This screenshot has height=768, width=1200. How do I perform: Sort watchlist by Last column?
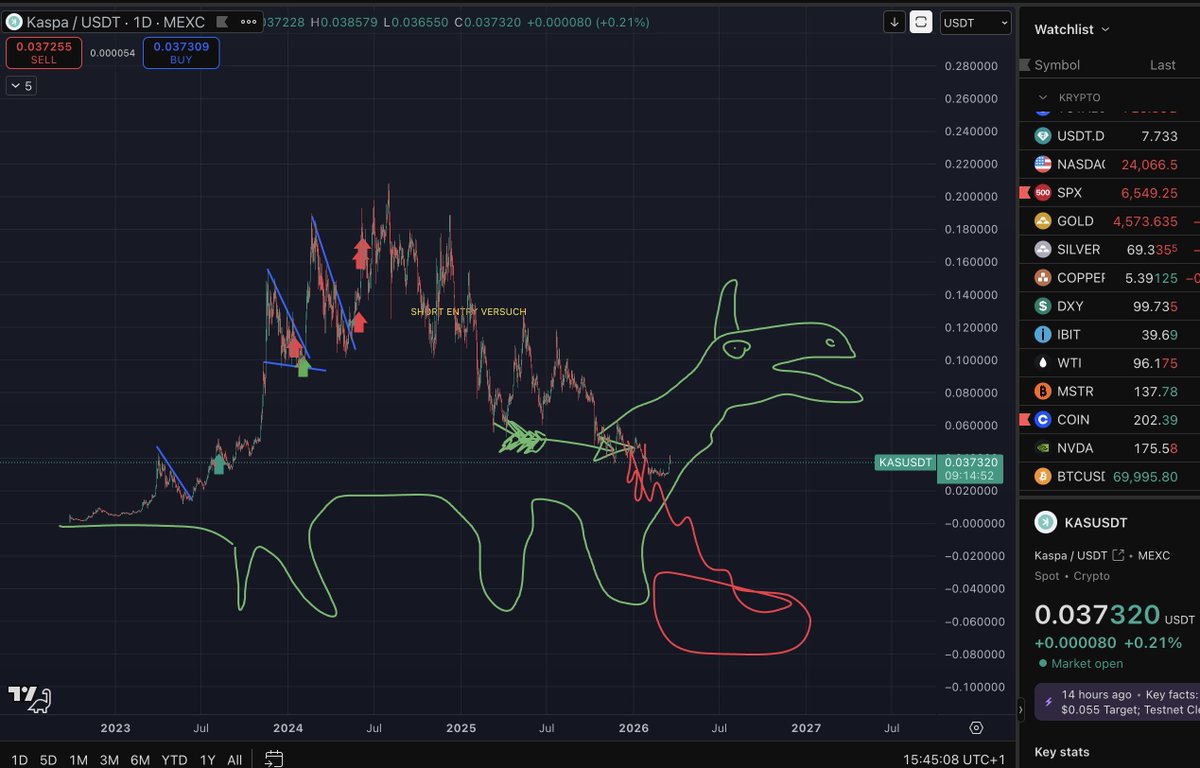pos(1163,64)
